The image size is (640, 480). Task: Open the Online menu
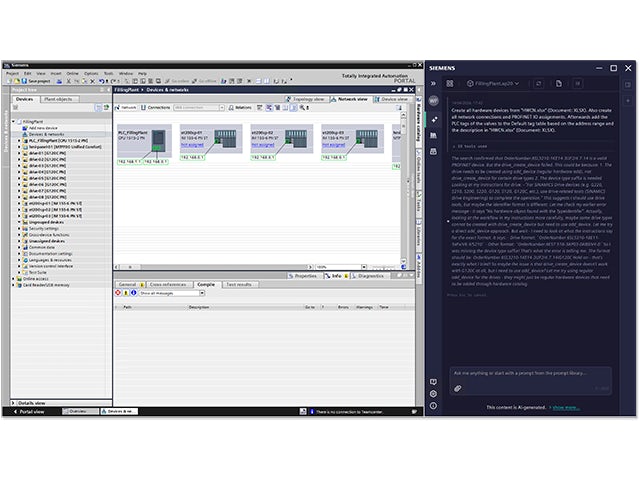[x=72, y=74]
